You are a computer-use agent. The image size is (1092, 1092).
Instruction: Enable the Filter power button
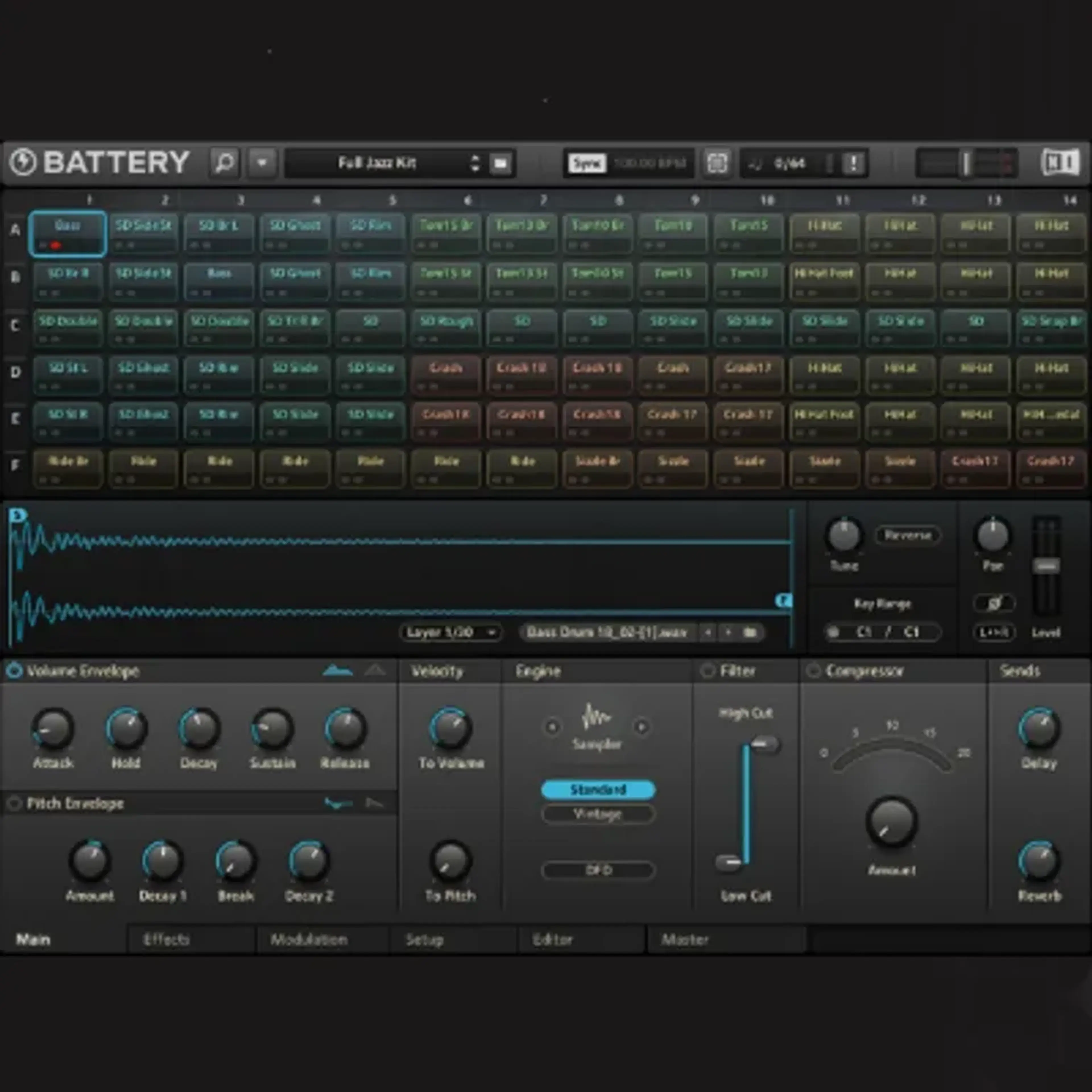click(707, 670)
